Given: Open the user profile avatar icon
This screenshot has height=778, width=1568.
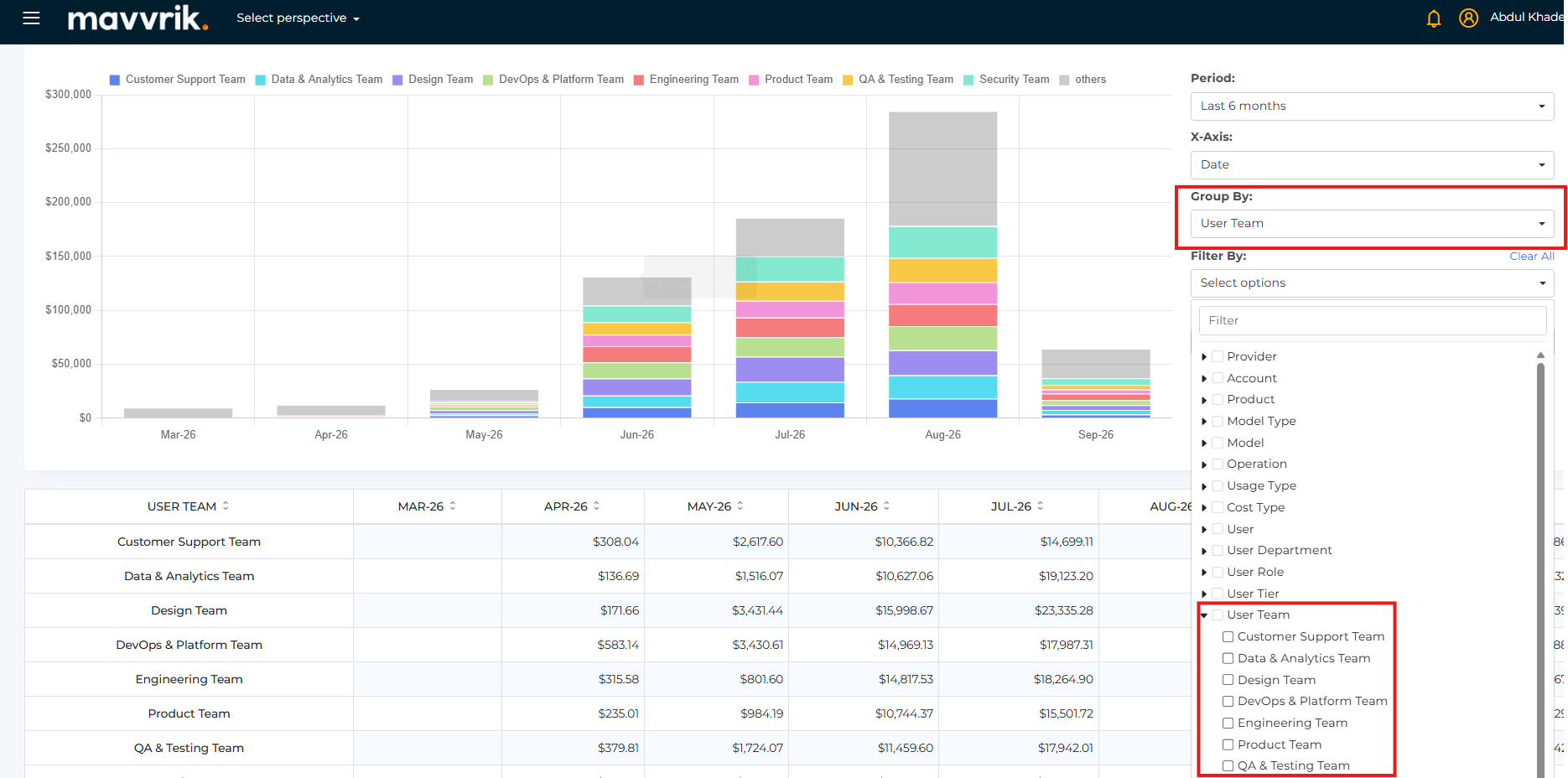Looking at the screenshot, I should pos(1468,18).
